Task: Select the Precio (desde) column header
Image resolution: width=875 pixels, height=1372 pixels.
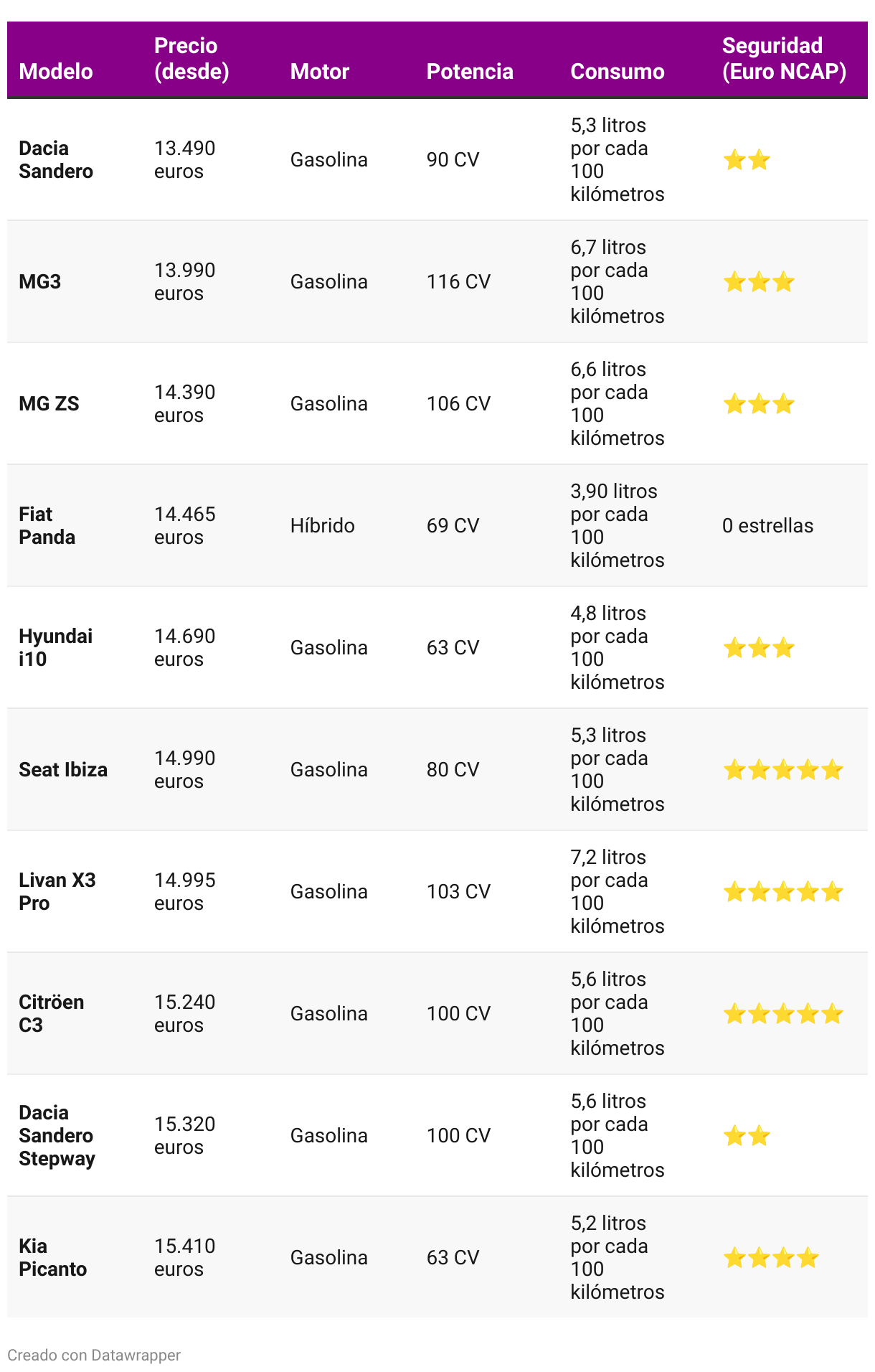Action: pos(191,58)
